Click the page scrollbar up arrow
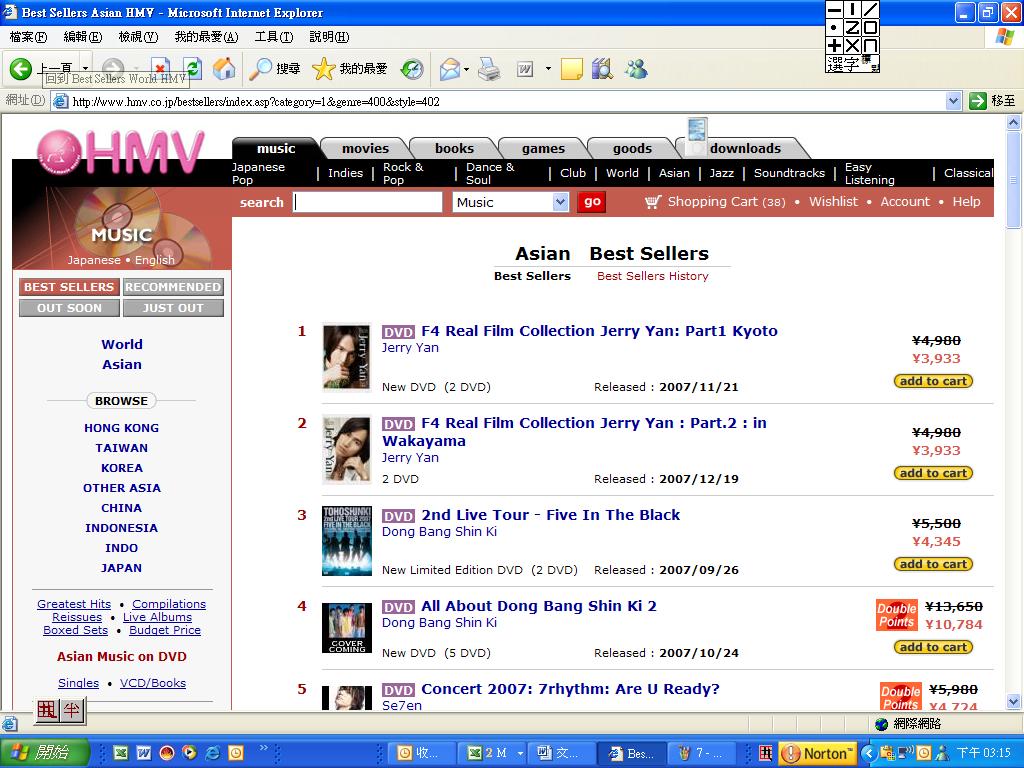This screenshot has width=1024, height=768. click(x=1013, y=122)
